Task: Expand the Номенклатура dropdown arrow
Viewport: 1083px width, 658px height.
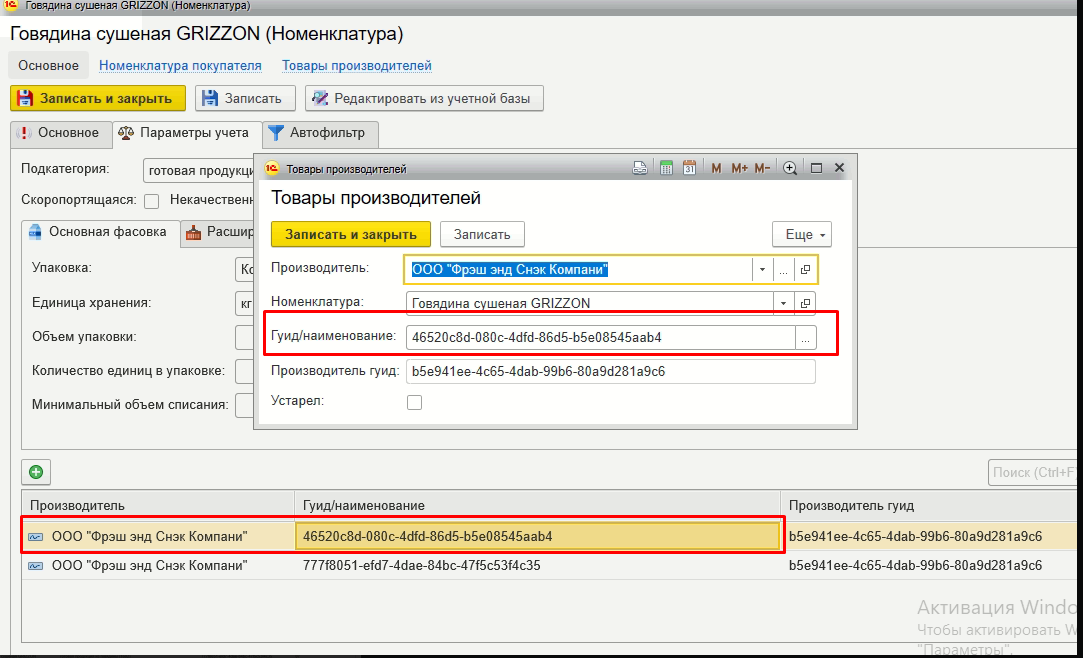Action: [783, 303]
